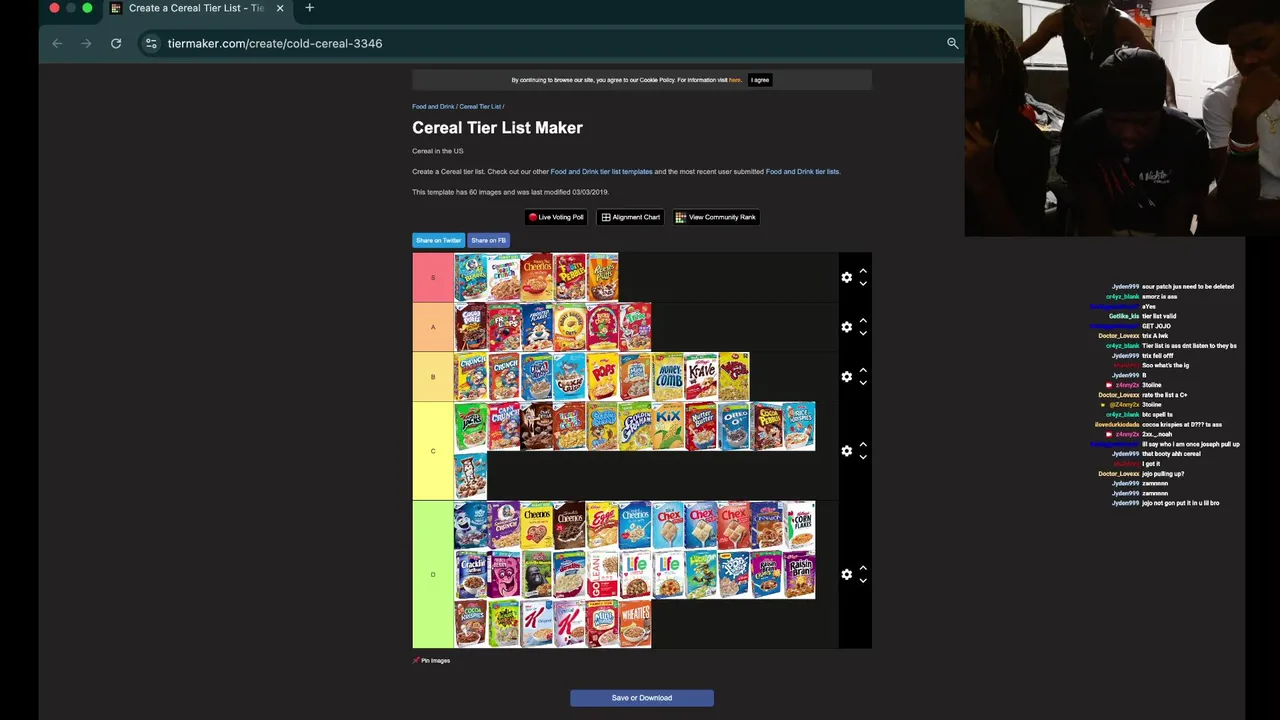1280x720 pixels.
Task: Share on FB
Action: 488,240
